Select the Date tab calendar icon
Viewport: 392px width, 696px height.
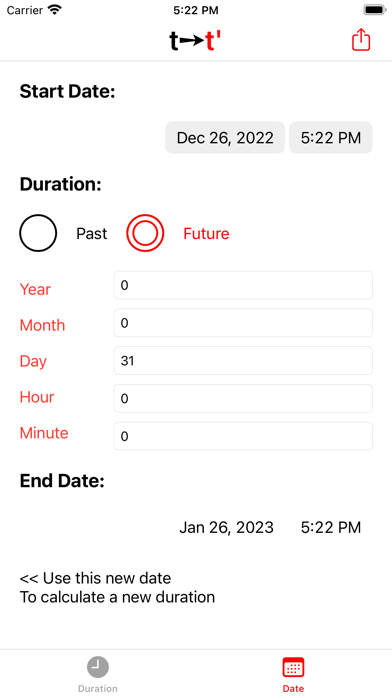[293, 667]
